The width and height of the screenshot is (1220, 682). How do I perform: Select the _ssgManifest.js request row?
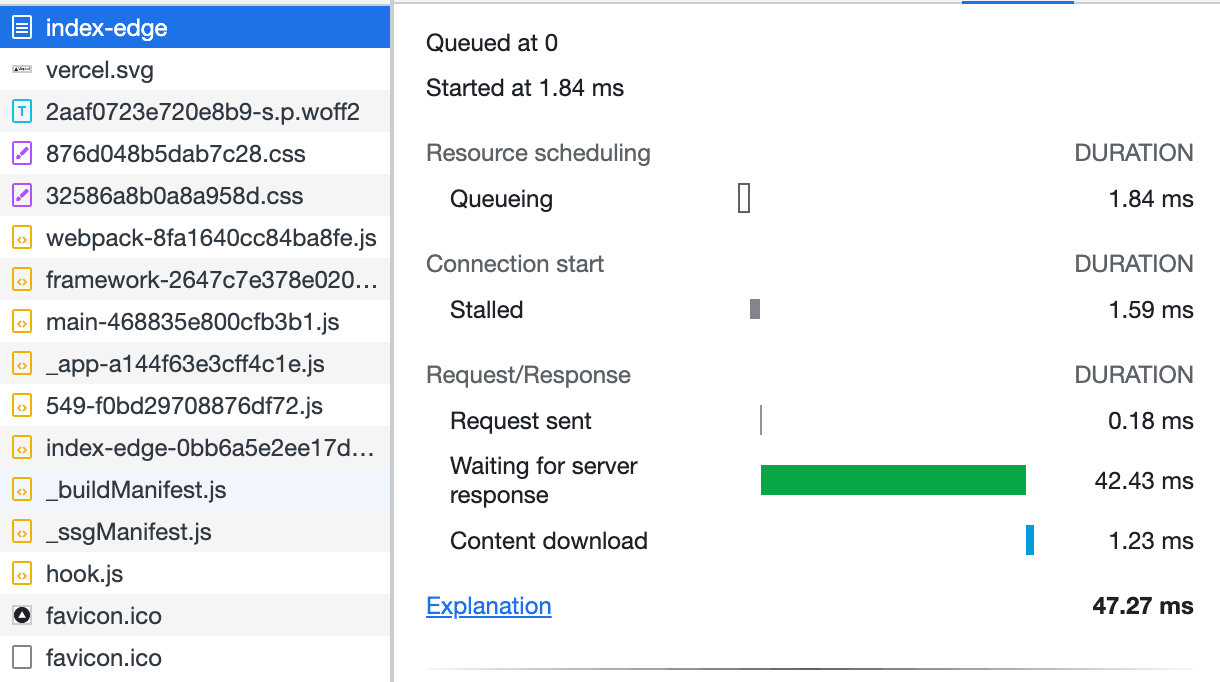128,532
